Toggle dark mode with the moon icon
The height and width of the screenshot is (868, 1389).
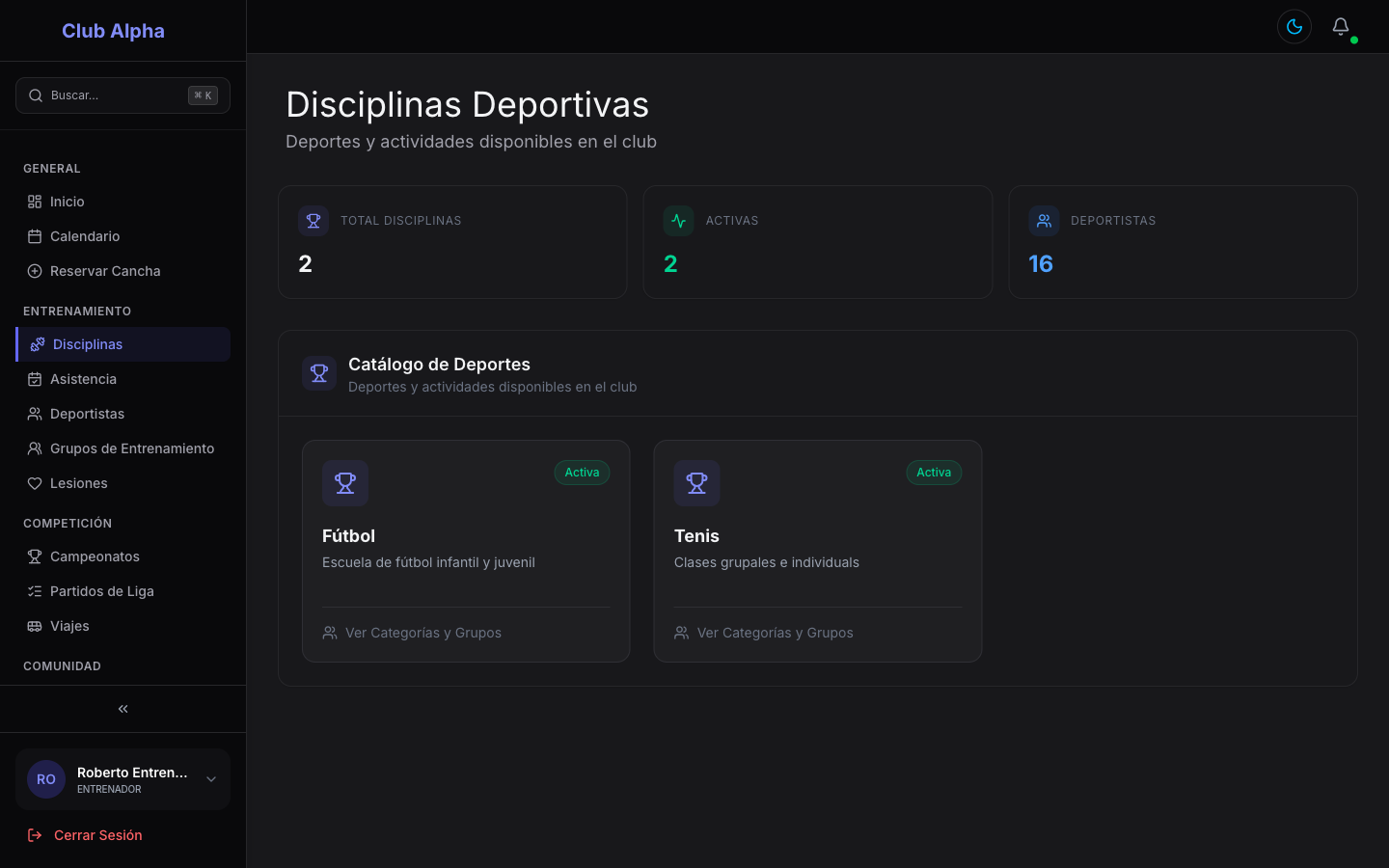(1294, 27)
